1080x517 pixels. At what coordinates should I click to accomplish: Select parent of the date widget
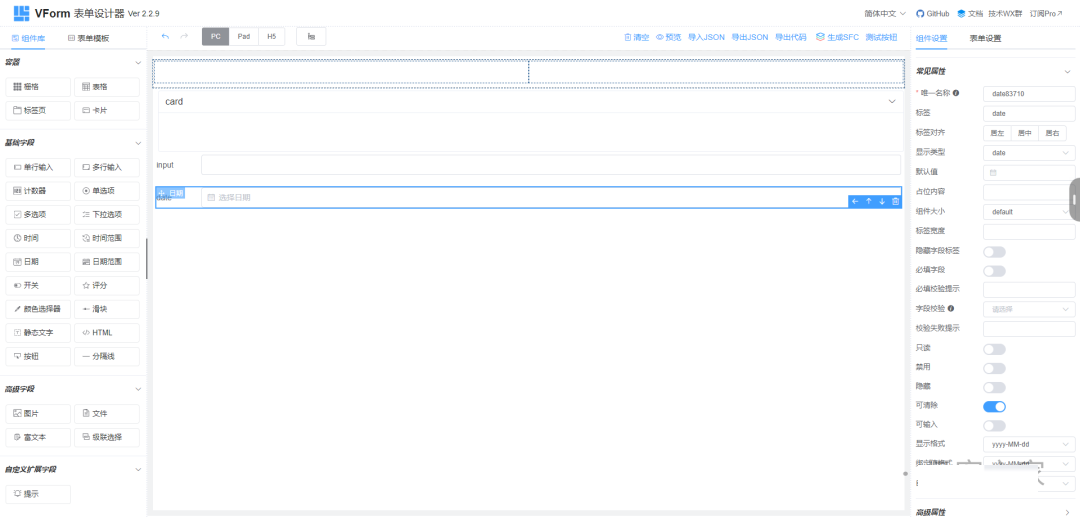pyautogui.click(x=855, y=201)
